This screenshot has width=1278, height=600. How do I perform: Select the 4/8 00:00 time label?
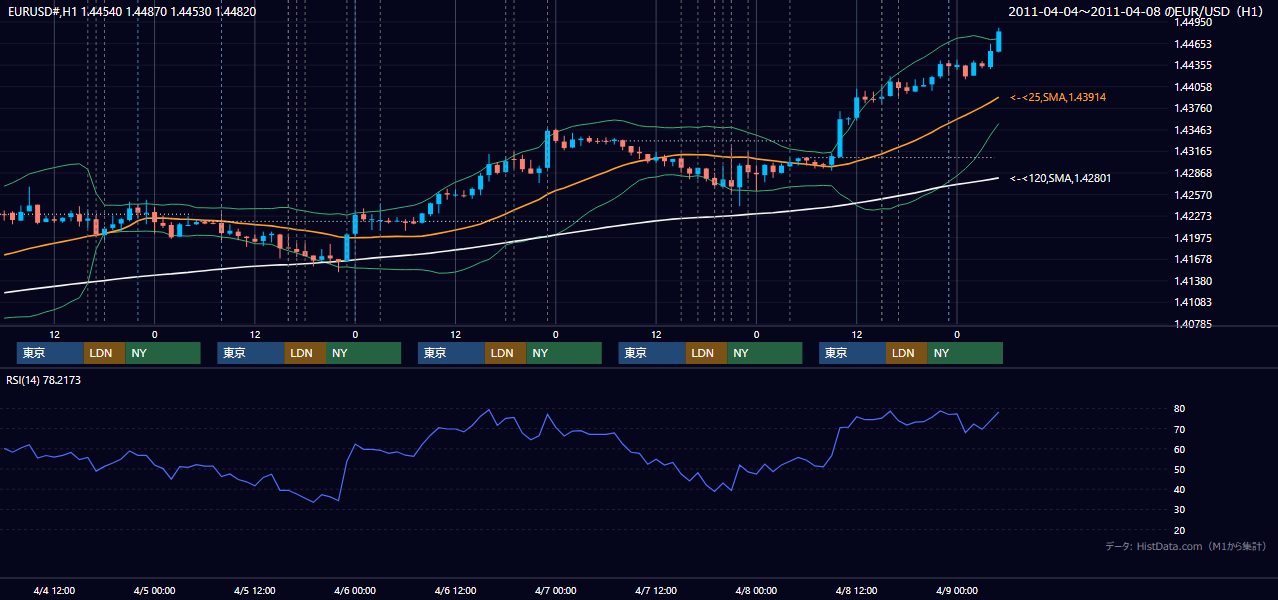(x=756, y=590)
